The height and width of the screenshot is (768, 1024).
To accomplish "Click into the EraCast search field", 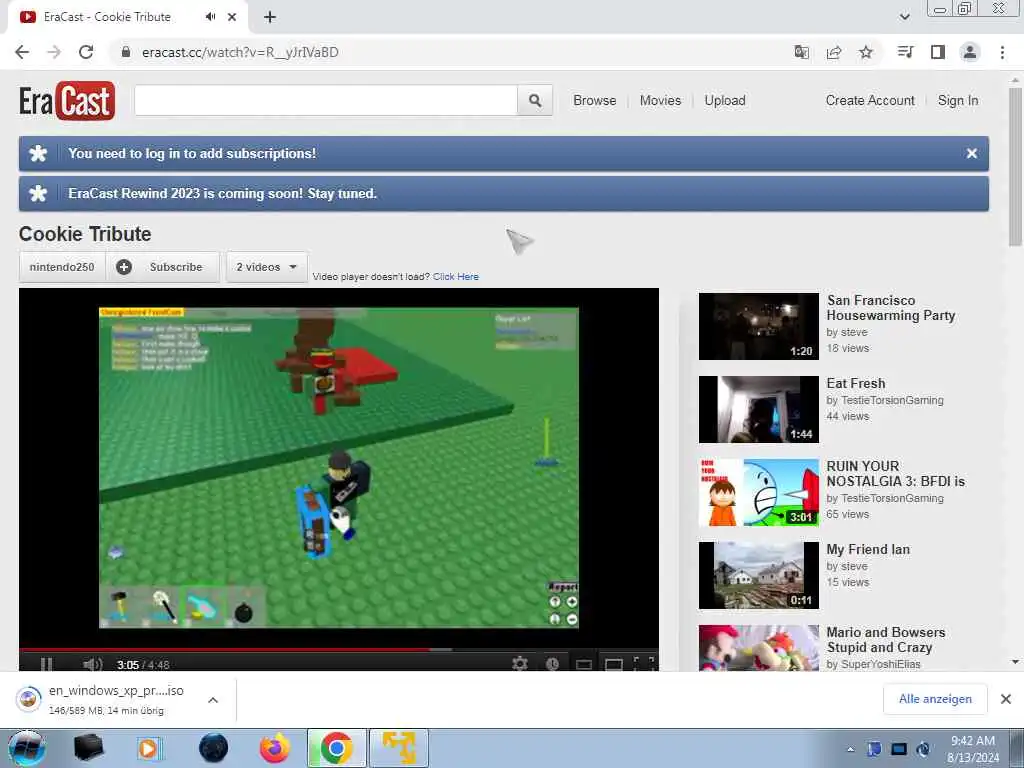I will pyautogui.click(x=326, y=101).
